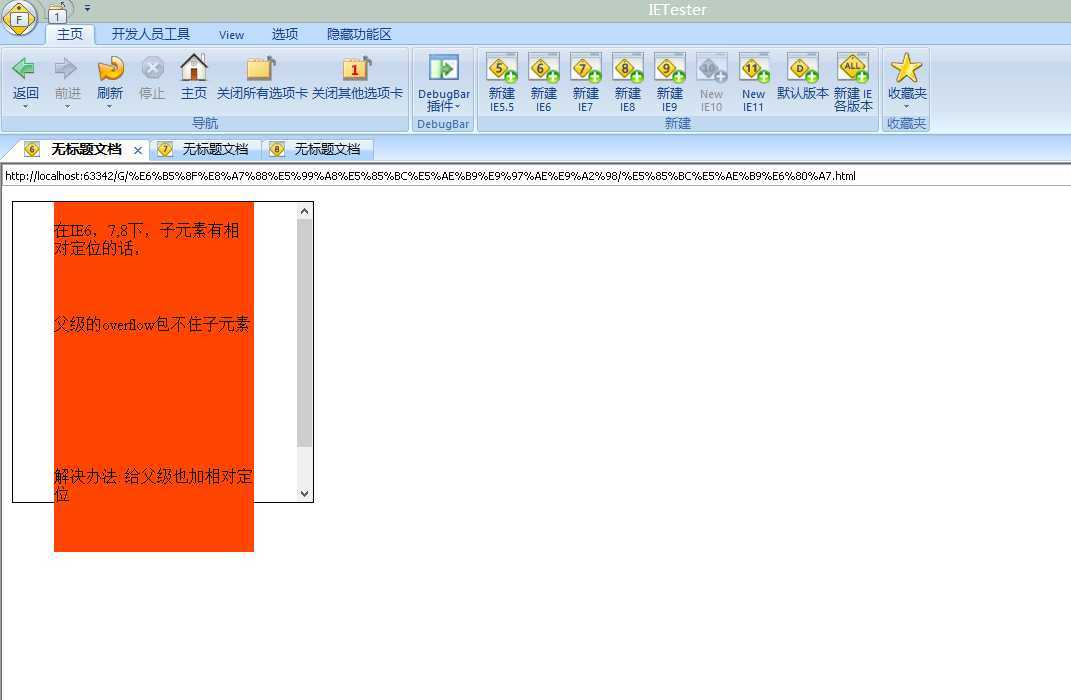Refresh the page with the Refresh icon
The width and height of the screenshot is (1071, 700).
pyautogui.click(x=110, y=68)
